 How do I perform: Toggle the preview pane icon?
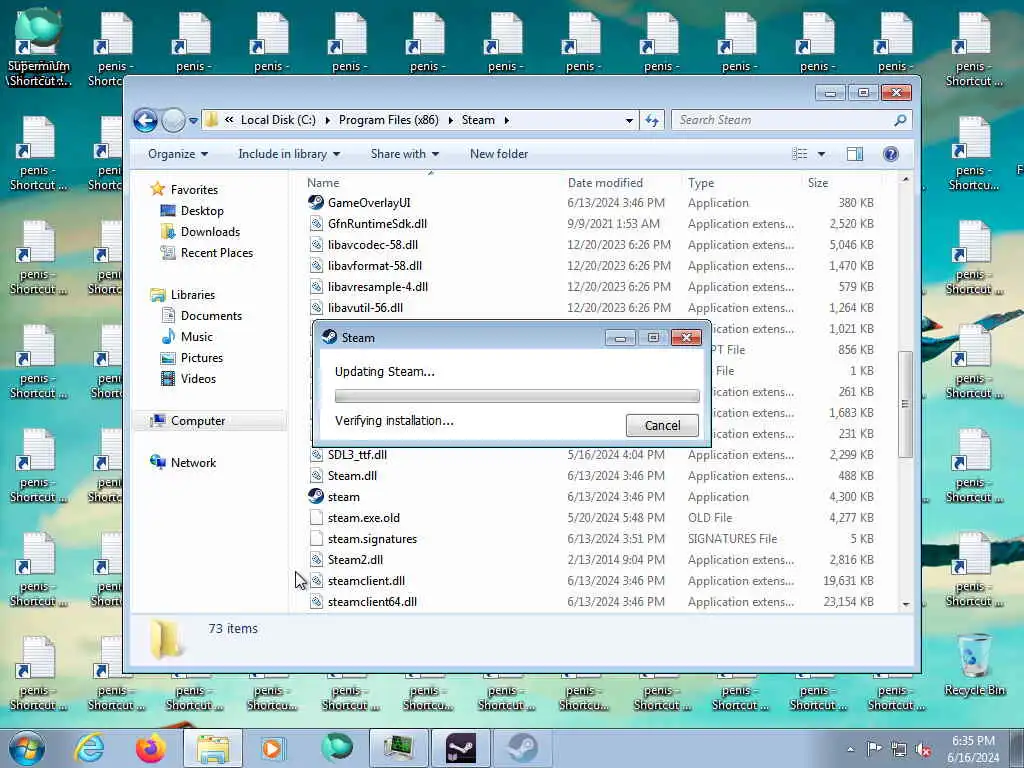pyautogui.click(x=854, y=154)
